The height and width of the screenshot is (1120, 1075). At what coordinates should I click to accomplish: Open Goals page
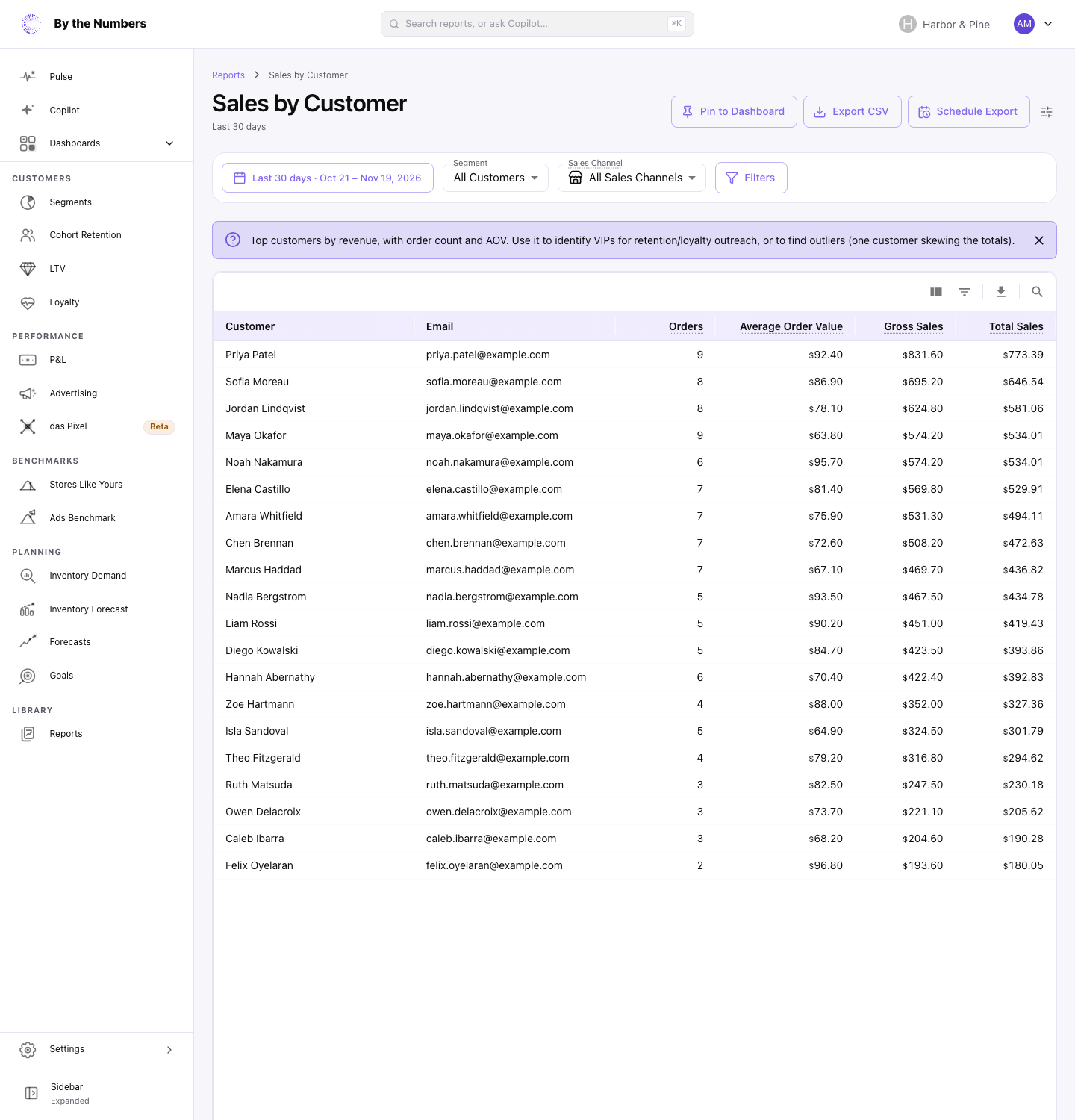coord(97,676)
